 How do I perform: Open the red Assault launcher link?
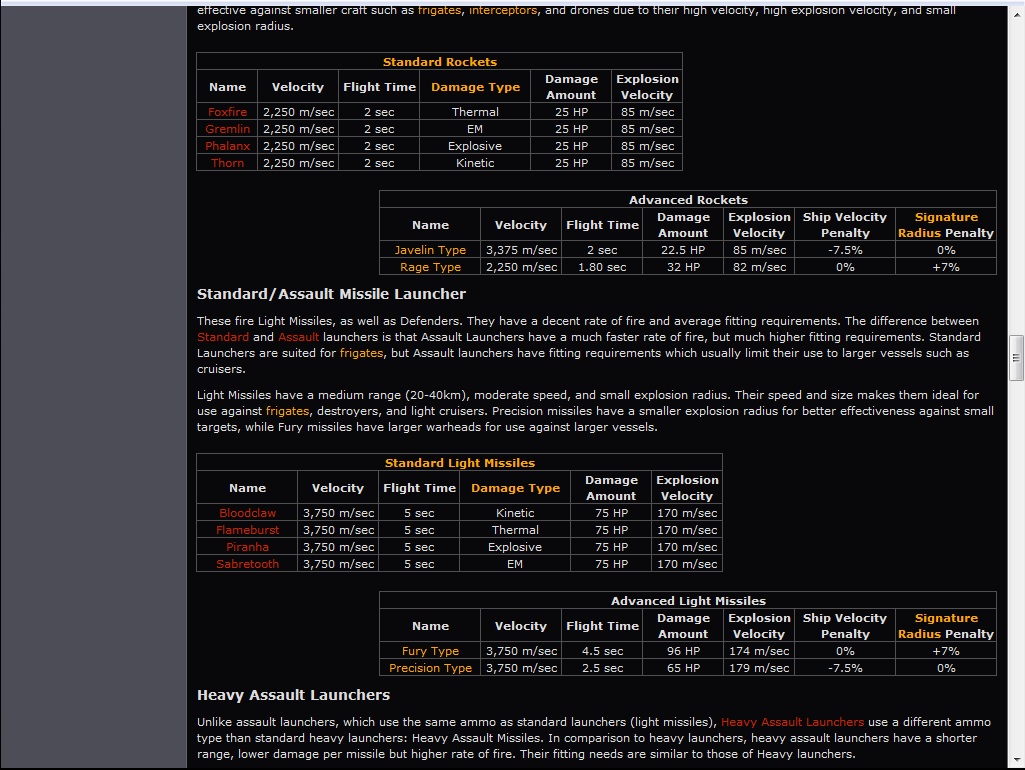click(298, 337)
